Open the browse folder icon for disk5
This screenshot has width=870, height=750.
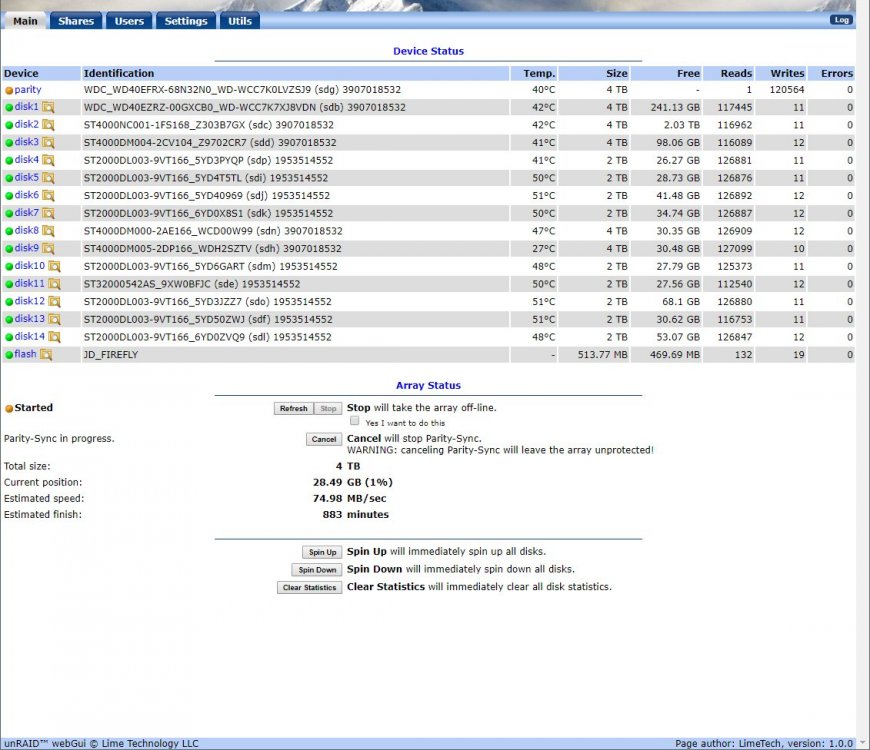48,178
